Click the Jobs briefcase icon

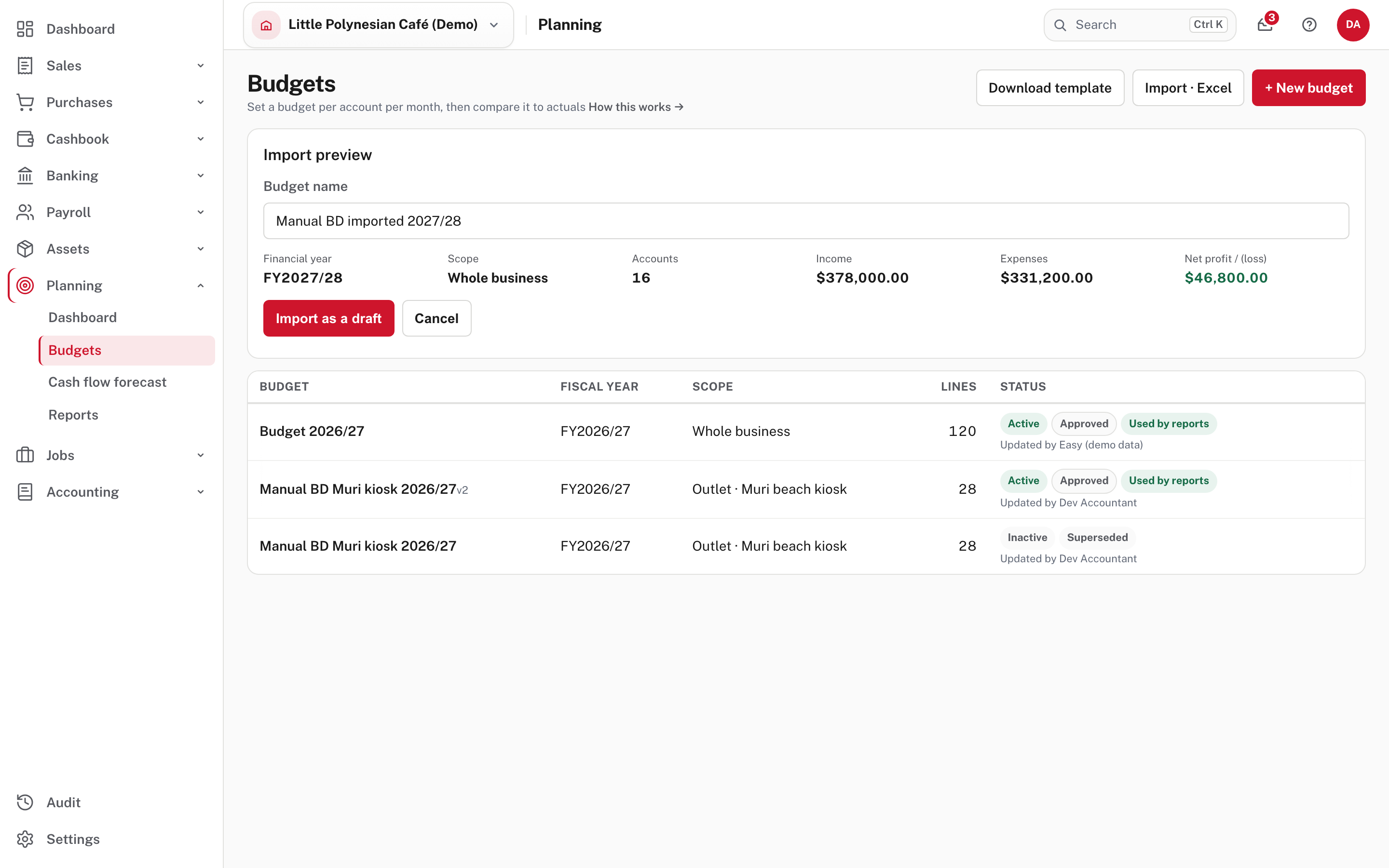(25, 455)
